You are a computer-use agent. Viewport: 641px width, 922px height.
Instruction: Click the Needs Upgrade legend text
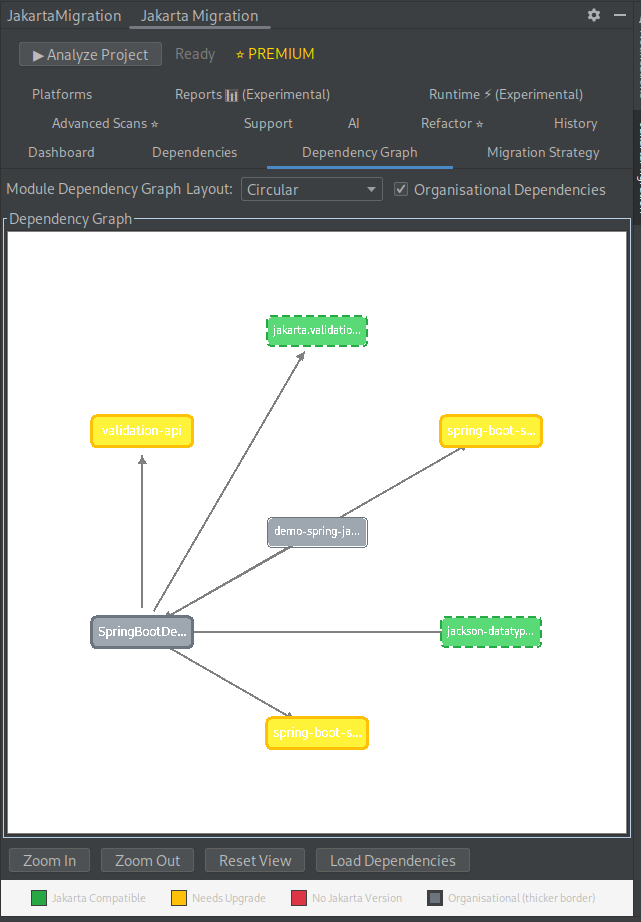pyautogui.click(x=229, y=898)
